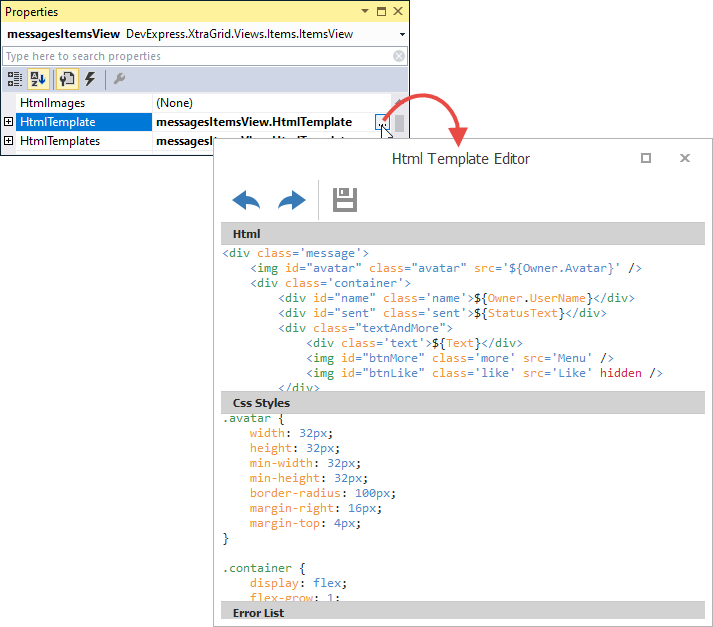The width and height of the screenshot is (713, 627).
Task: Expand the HtmlTemplates property node
Action: [x=8, y=140]
